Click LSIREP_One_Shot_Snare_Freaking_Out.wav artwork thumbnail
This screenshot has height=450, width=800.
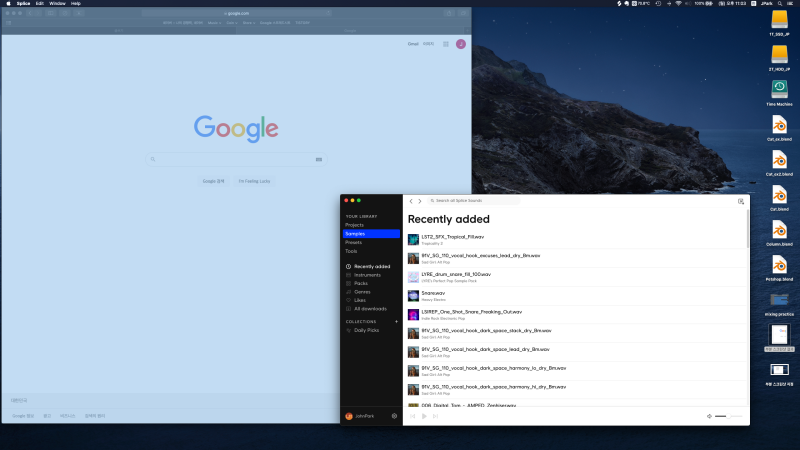pos(413,314)
